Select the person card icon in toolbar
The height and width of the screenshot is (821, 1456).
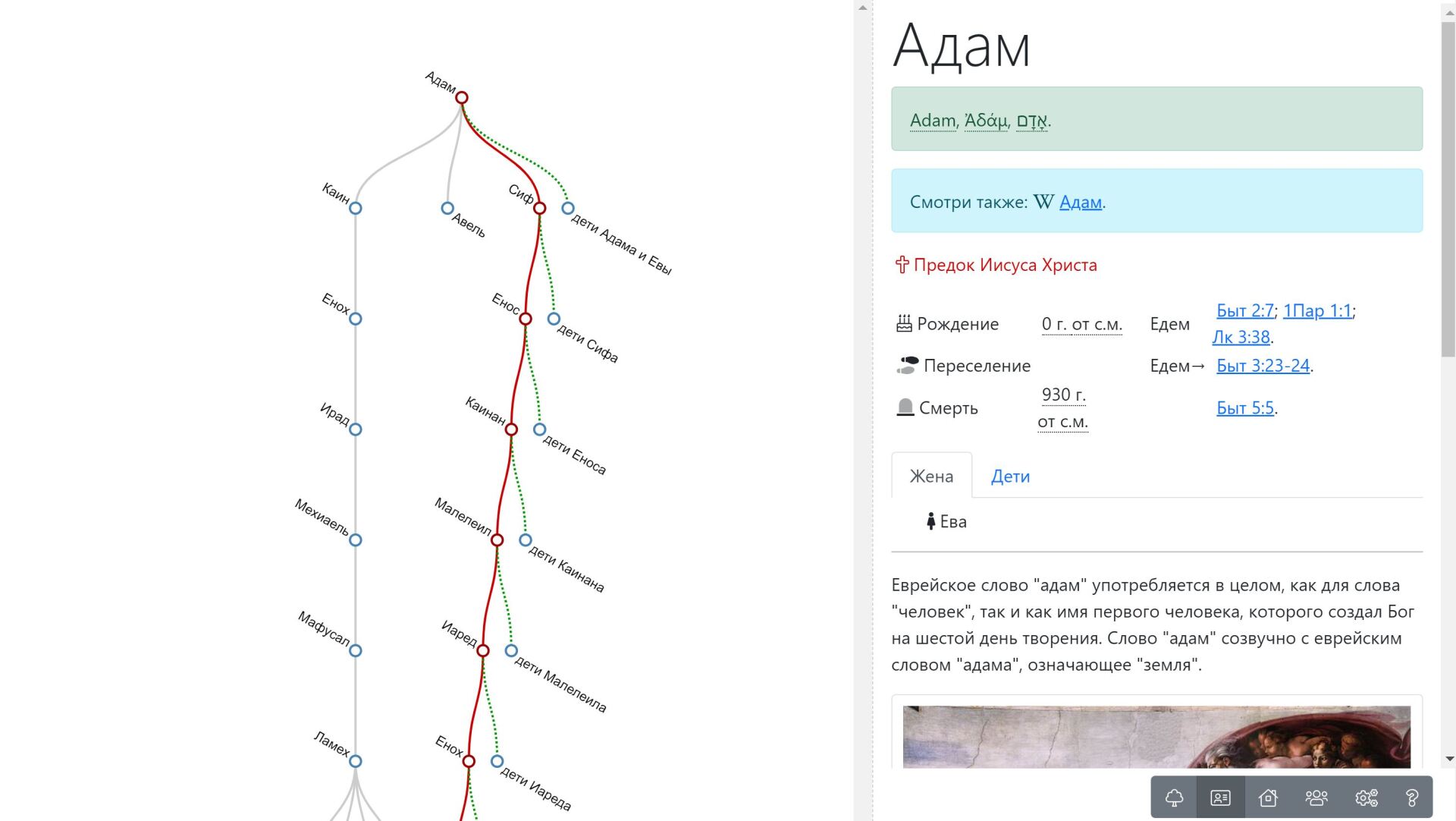pos(1220,797)
